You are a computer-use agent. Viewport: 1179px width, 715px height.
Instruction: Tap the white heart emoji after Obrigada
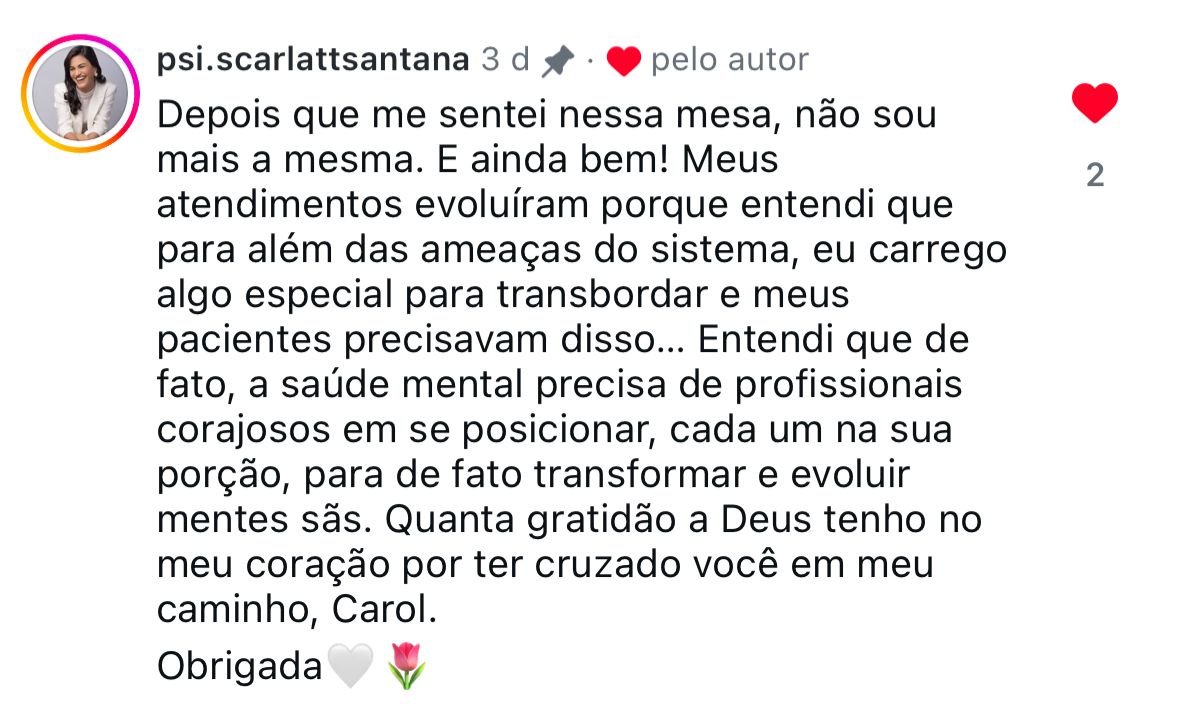click(x=350, y=666)
